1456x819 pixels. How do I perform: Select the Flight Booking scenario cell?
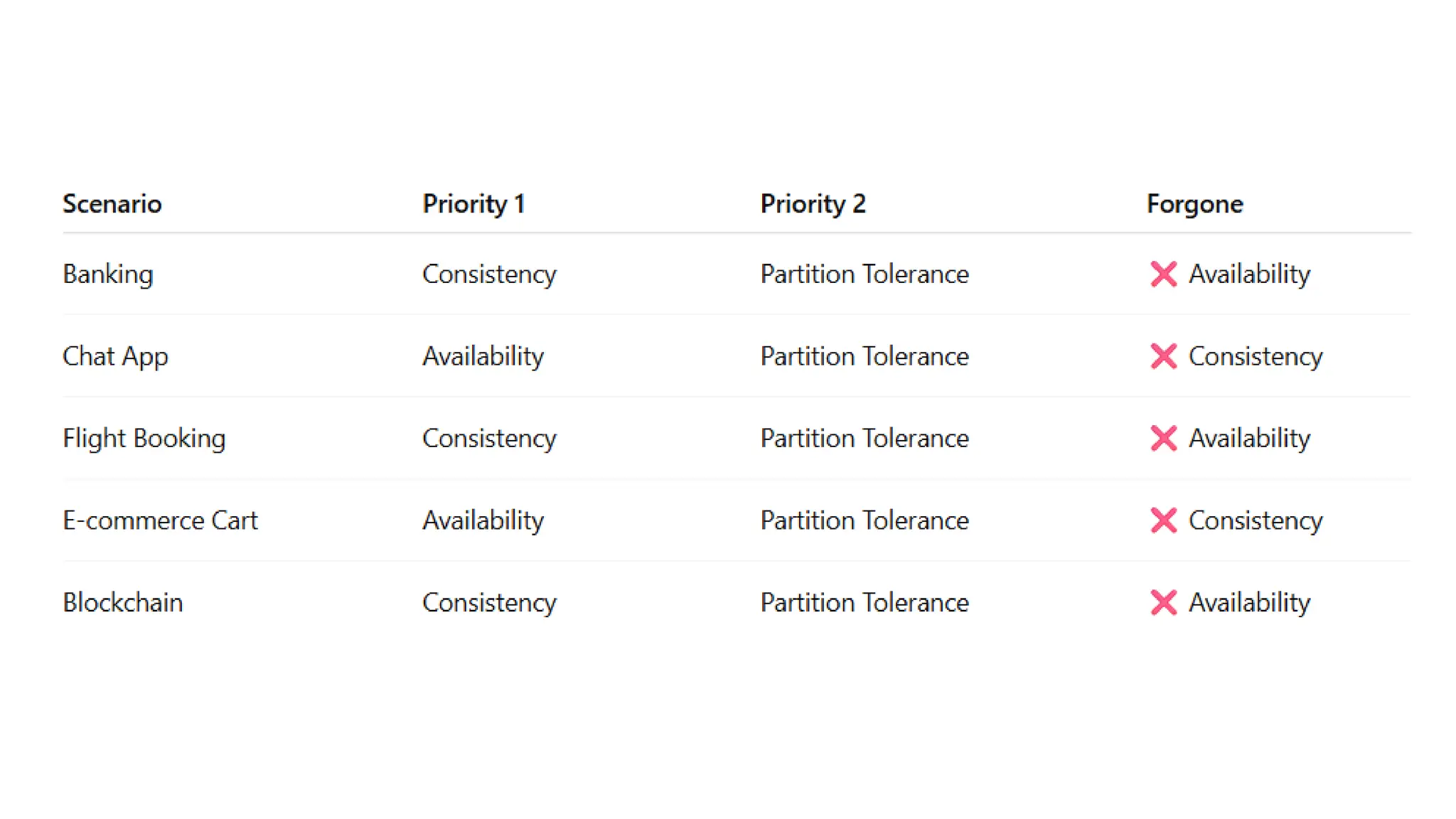[144, 439]
